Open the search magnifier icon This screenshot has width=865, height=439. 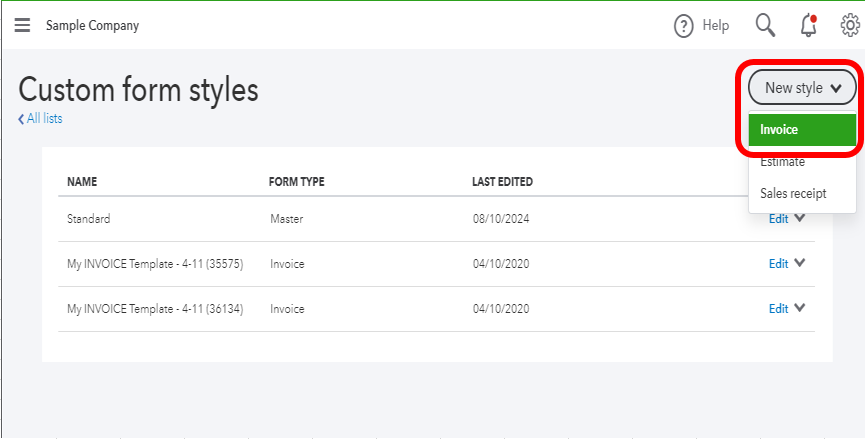[765, 25]
